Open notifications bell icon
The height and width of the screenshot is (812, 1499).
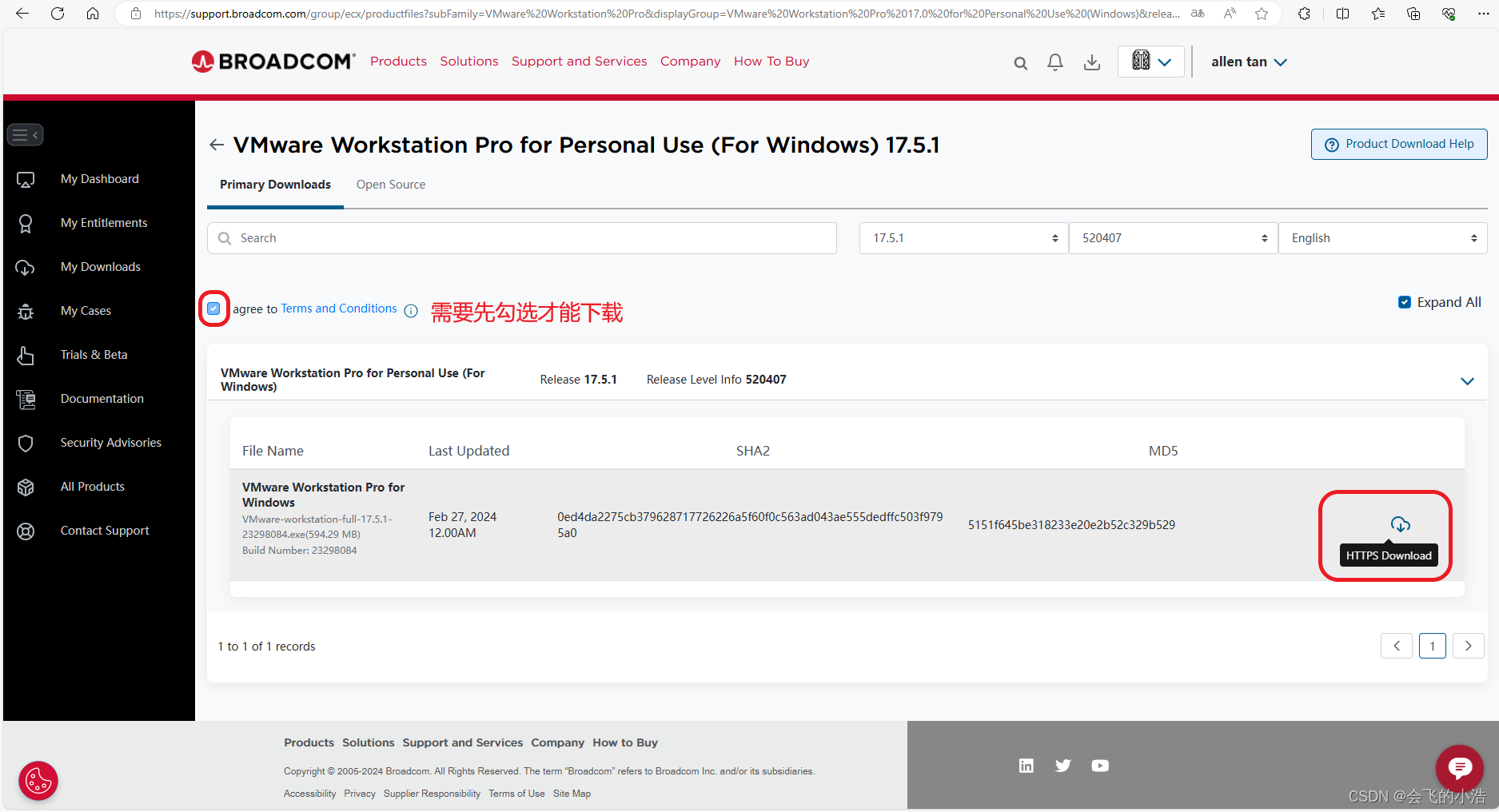pyautogui.click(x=1055, y=62)
